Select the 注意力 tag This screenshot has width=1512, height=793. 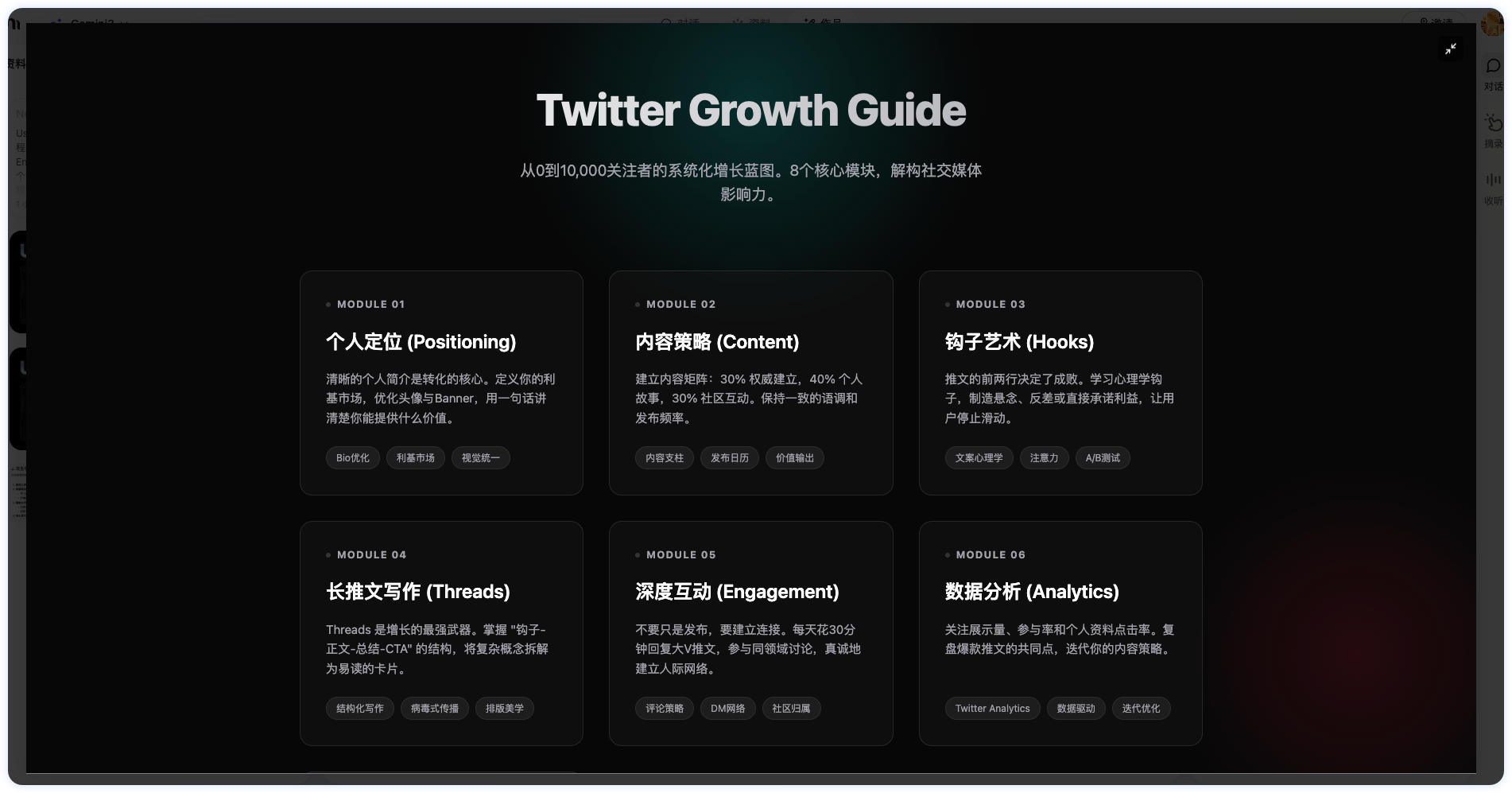tap(1045, 458)
